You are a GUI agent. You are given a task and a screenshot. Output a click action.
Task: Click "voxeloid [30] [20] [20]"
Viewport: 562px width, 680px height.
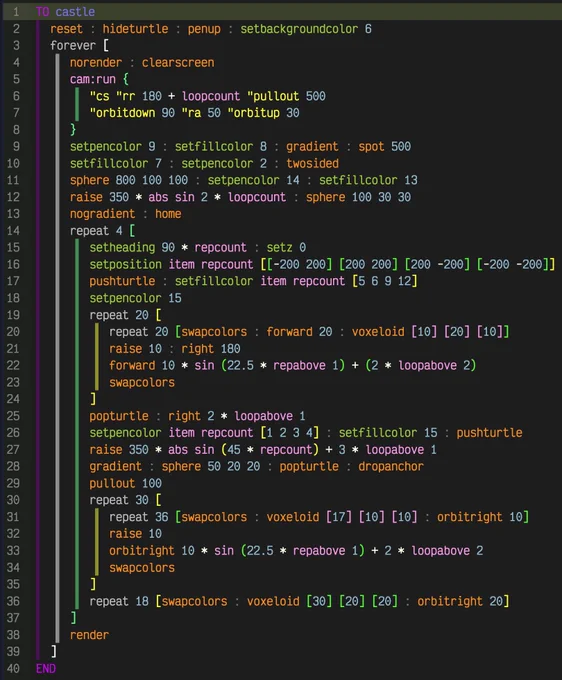[x=322, y=602]
